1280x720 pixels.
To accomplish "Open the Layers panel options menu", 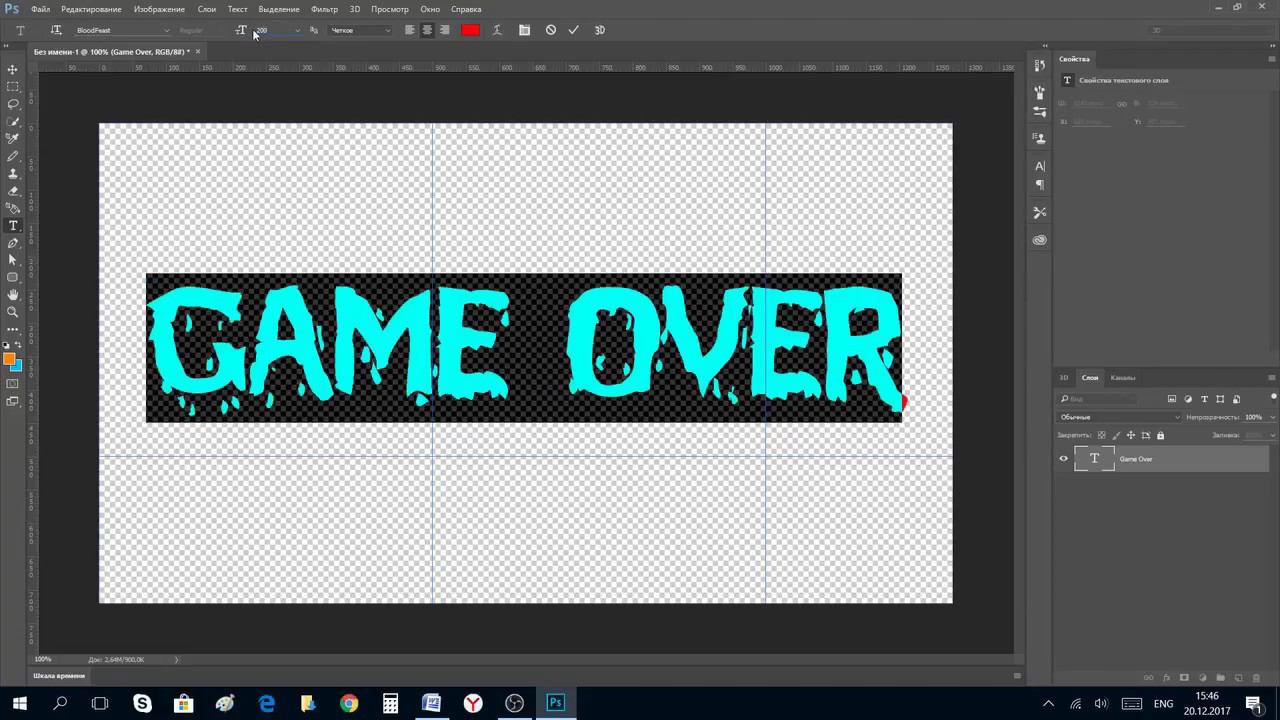I will [x=1271, y=378].
